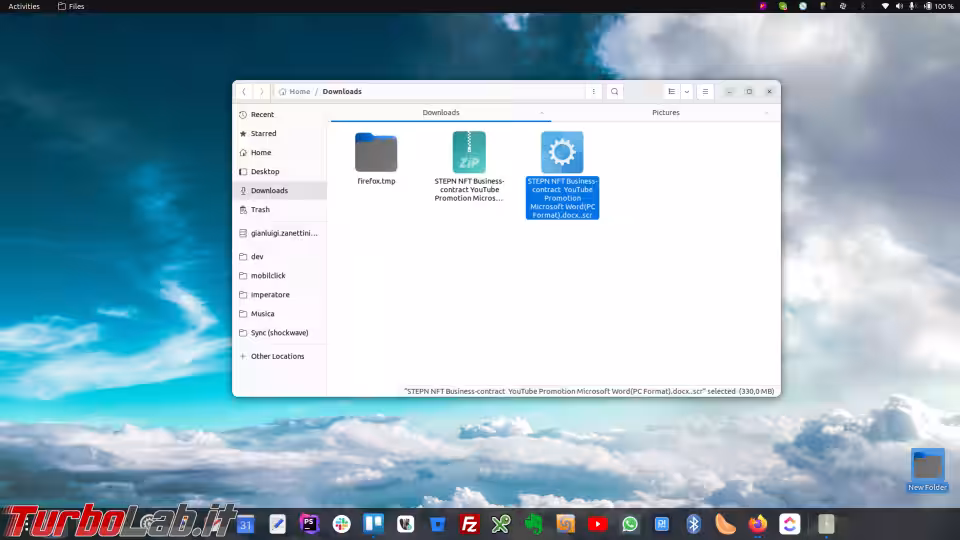The width and height of the screenshot is (960, 540).
Task: Open Desktop in the sidebar
Action: 280,171
